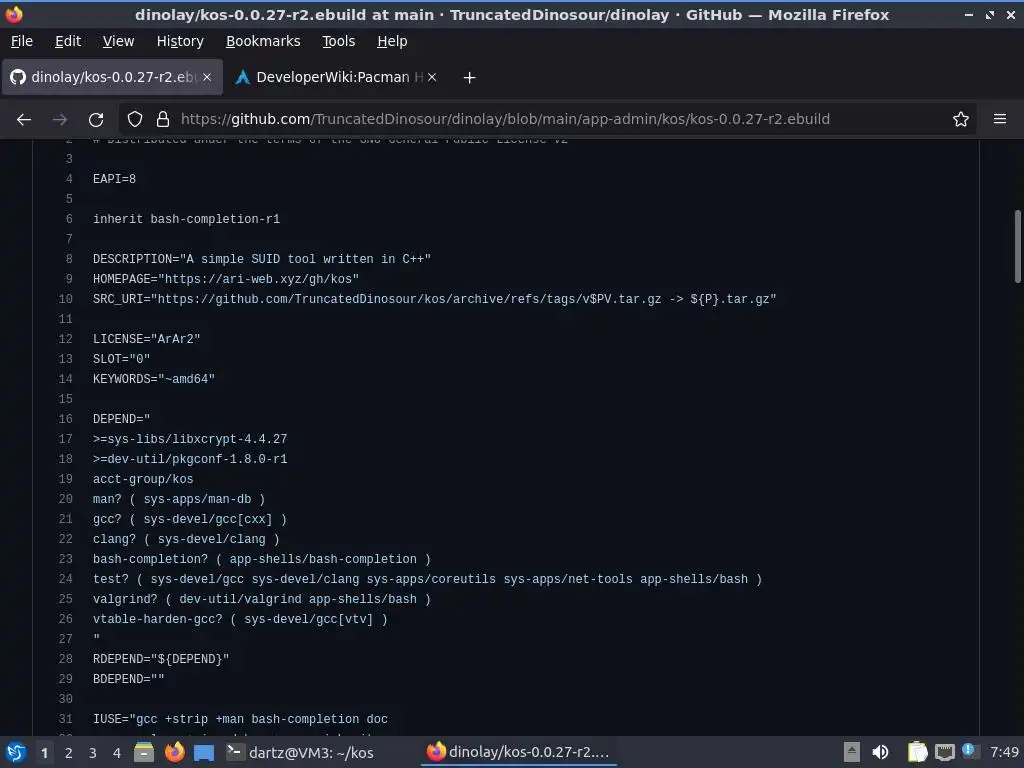Close the dinolay/kos-0.0.27-r2 tab
Image resolution: width=1024 pixels, height=768 pixels.
click(207, 77)
